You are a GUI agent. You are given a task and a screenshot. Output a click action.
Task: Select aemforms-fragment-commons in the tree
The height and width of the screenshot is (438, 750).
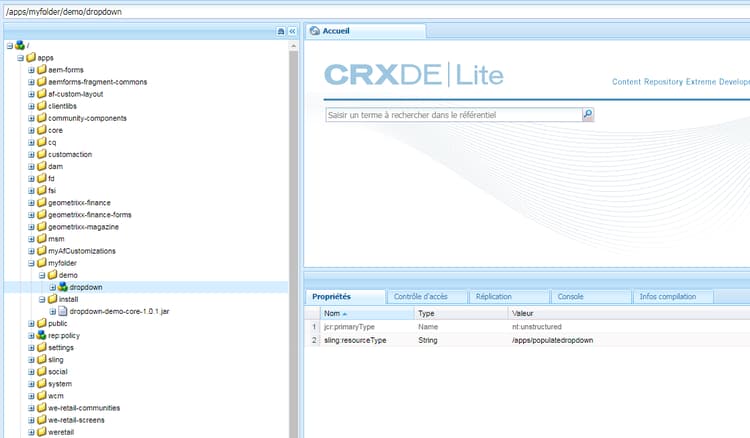pyautogui.click(x=98, y=82)
